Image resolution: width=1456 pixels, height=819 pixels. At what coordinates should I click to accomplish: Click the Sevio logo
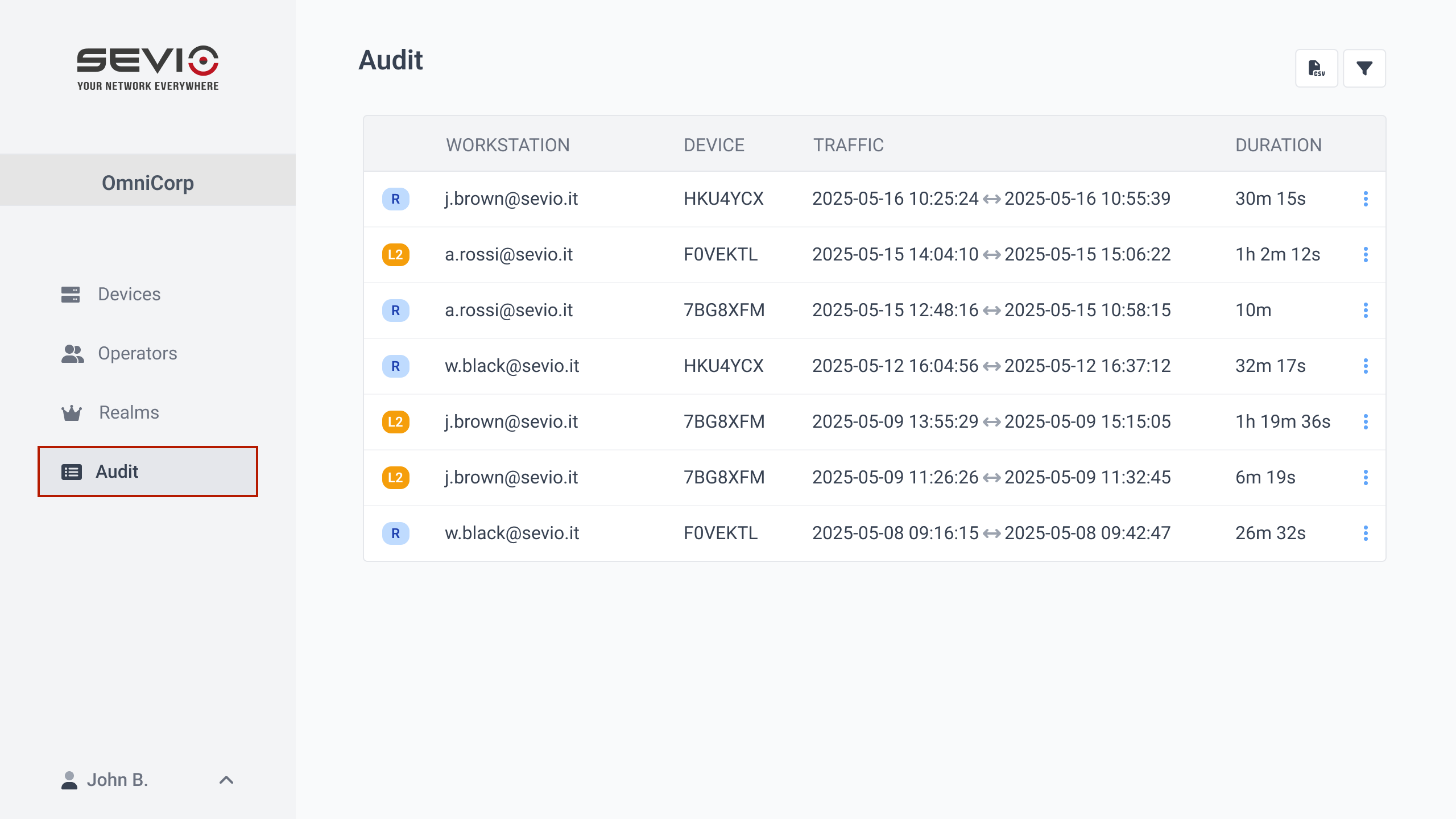click(x=148, y=68)
